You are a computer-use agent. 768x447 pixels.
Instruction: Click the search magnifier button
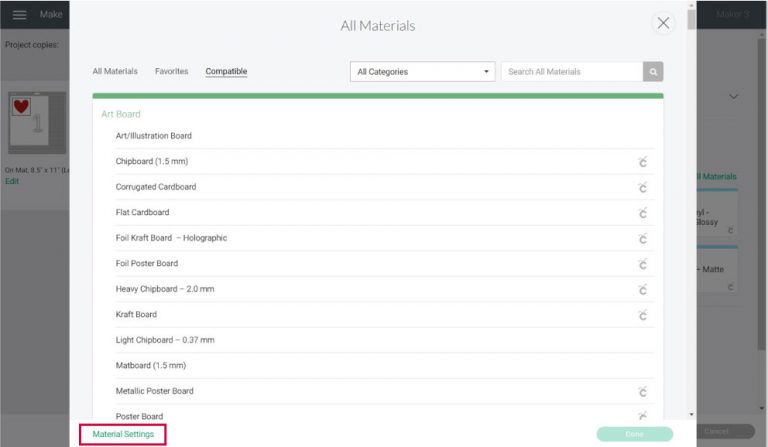click(653, 71)
